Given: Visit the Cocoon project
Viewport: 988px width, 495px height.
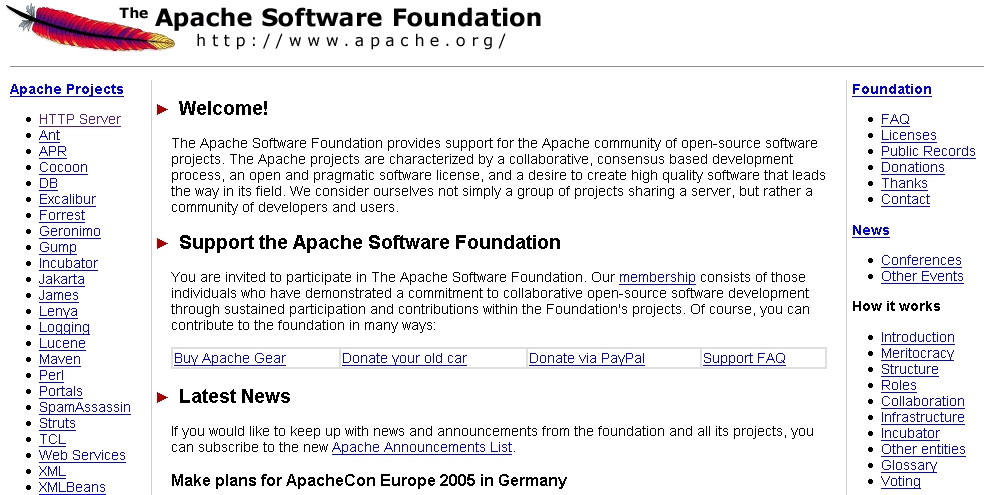Looking at the screenshot, I should [63, 168].
